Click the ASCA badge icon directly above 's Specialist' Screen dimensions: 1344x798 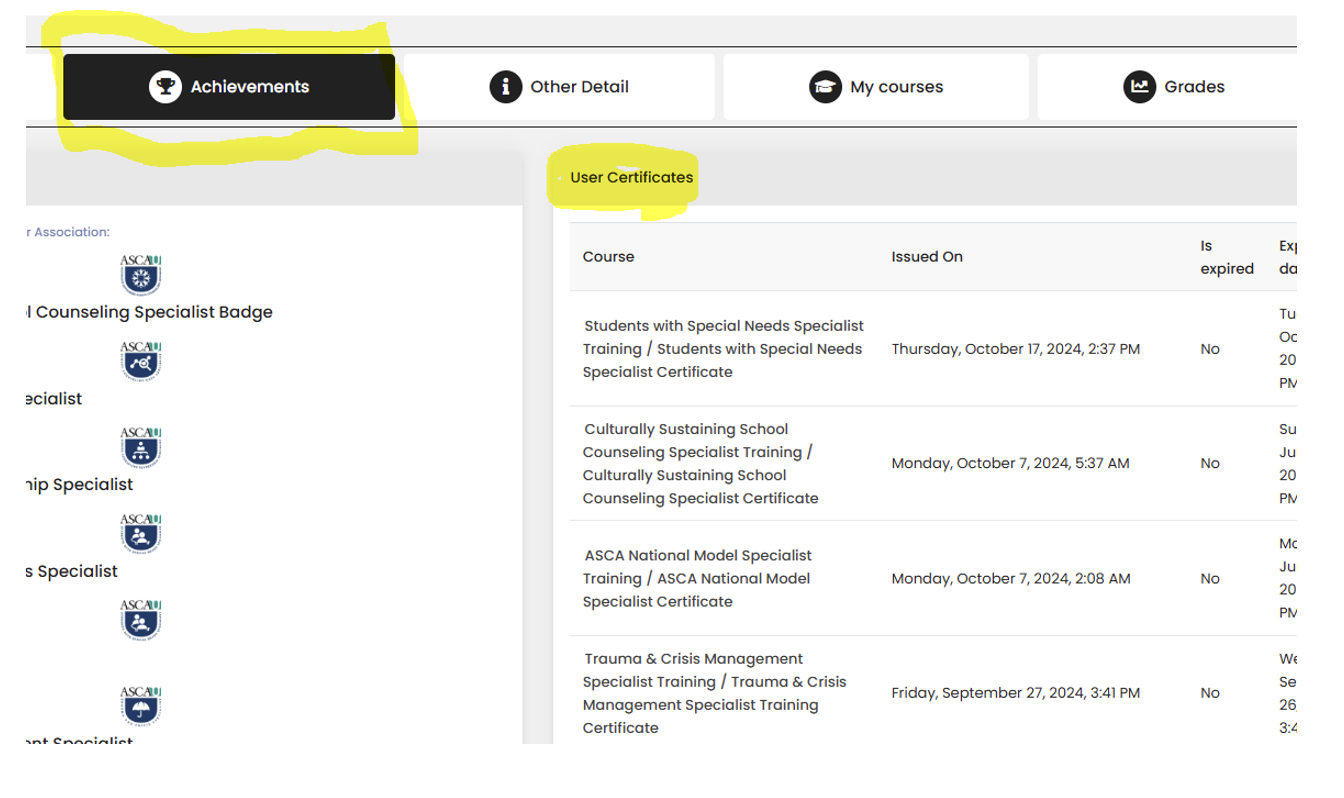pyautogui.click(x=140, y=533)
